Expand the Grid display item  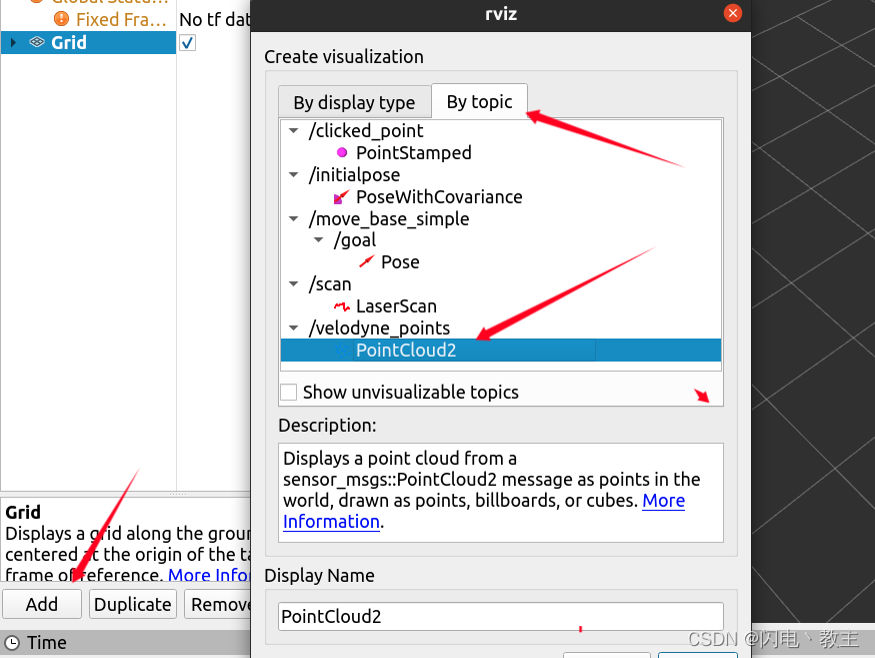[x=13, y=42]
